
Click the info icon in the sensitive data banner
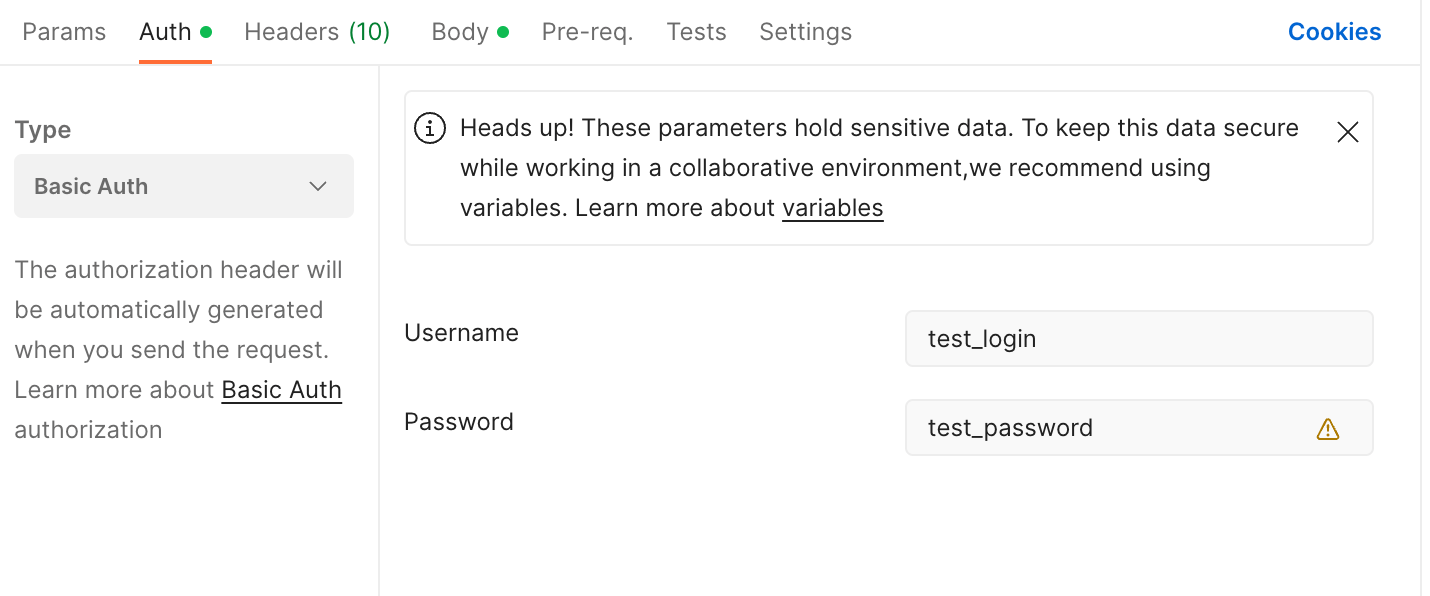pyautogui.click(x=430, y=129)
